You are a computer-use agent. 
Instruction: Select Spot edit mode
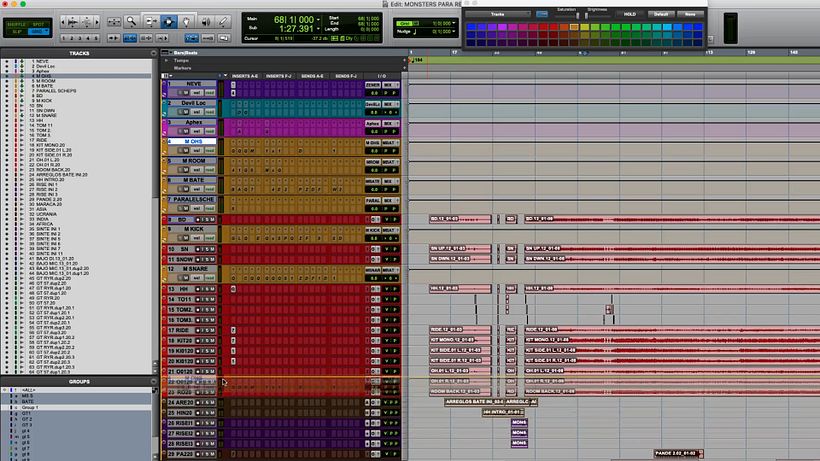point(39,25)
